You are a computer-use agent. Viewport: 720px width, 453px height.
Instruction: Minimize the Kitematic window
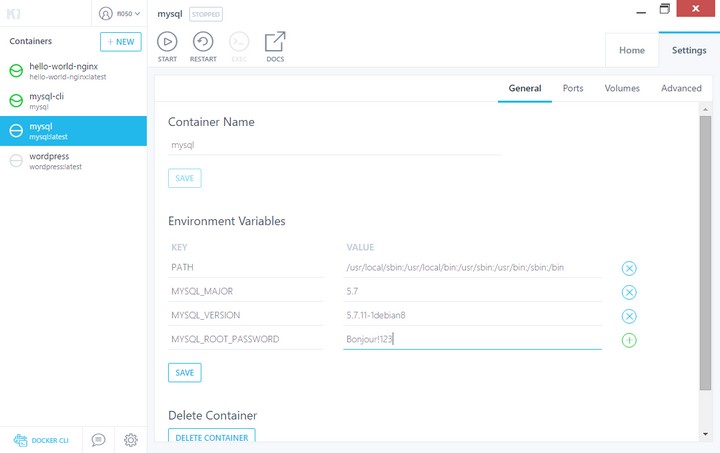[x=641, y=10]
